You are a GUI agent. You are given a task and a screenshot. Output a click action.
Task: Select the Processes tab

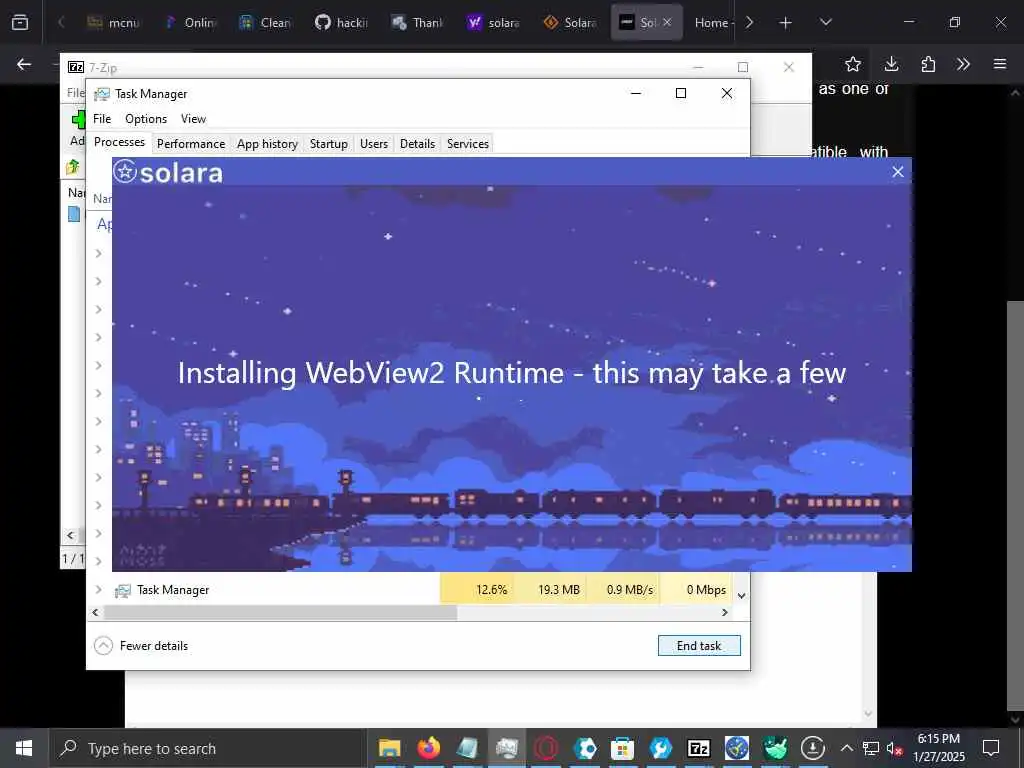pos(120,142)
